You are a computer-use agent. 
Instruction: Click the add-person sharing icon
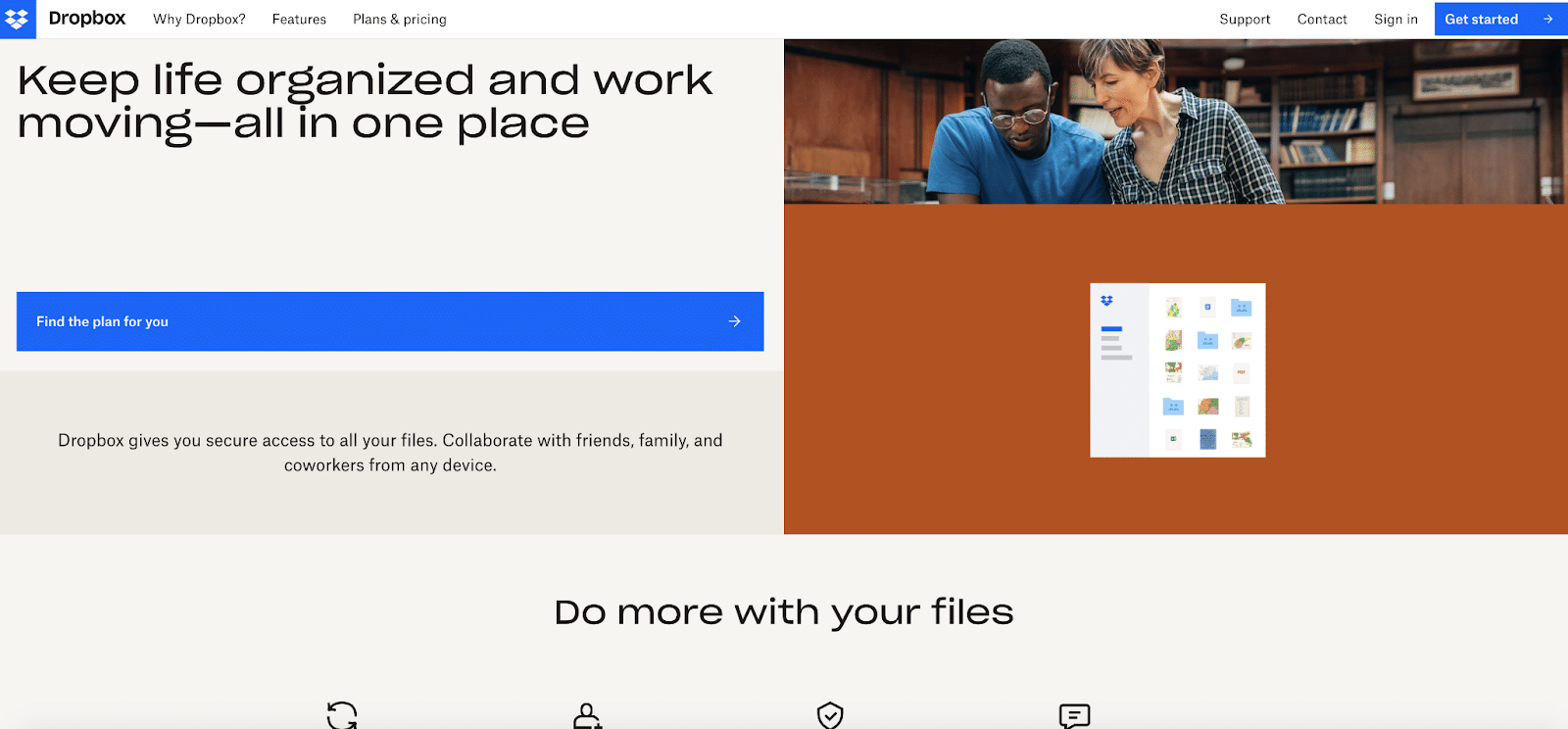[x=586, y=715]
